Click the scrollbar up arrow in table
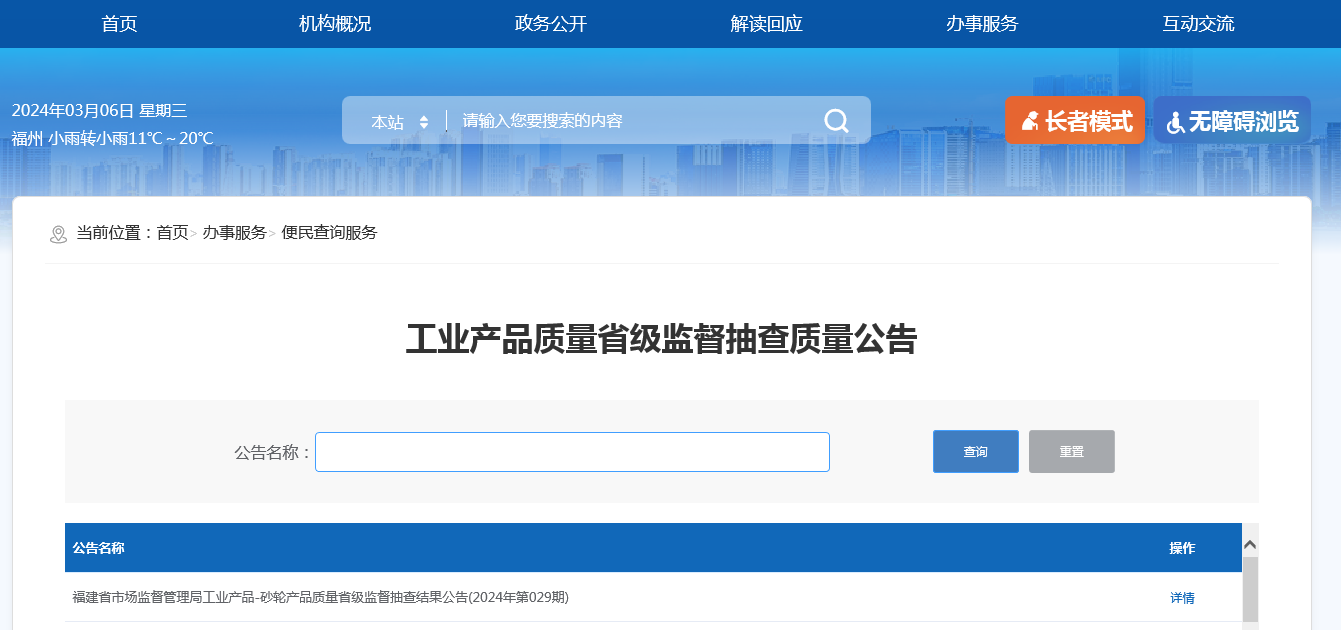1341x630 pixels. tap(1250, 545)
